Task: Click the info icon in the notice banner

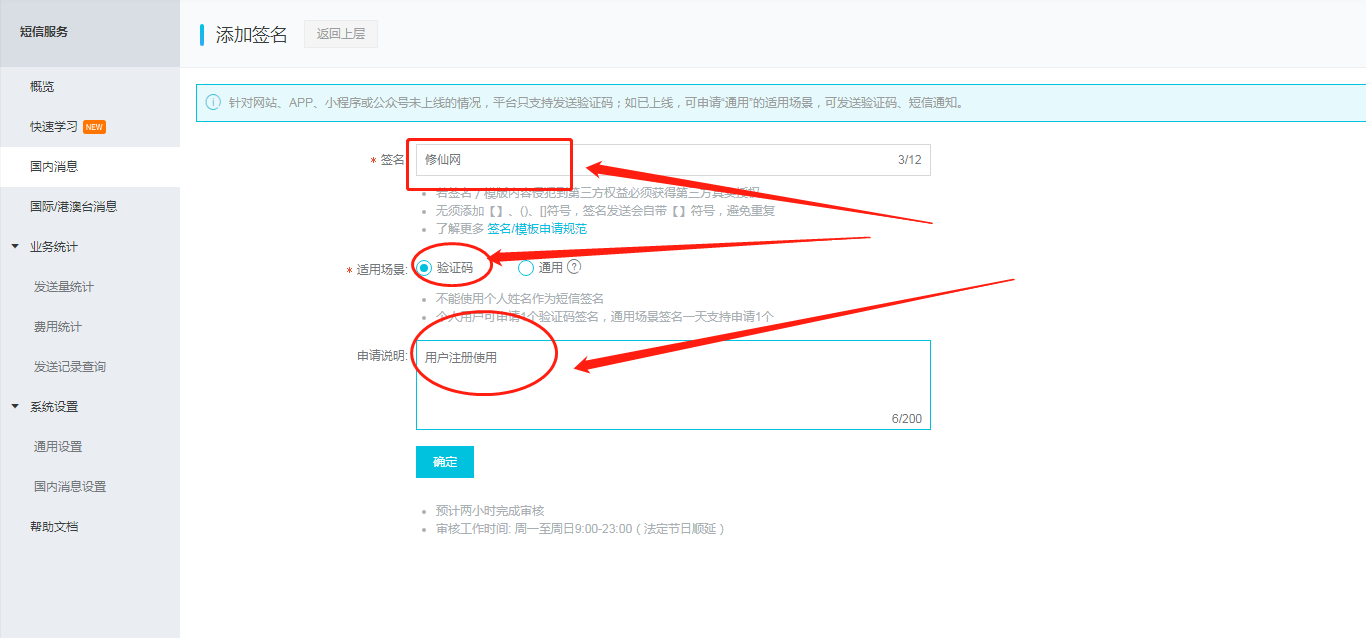Action: coord(212,102)
